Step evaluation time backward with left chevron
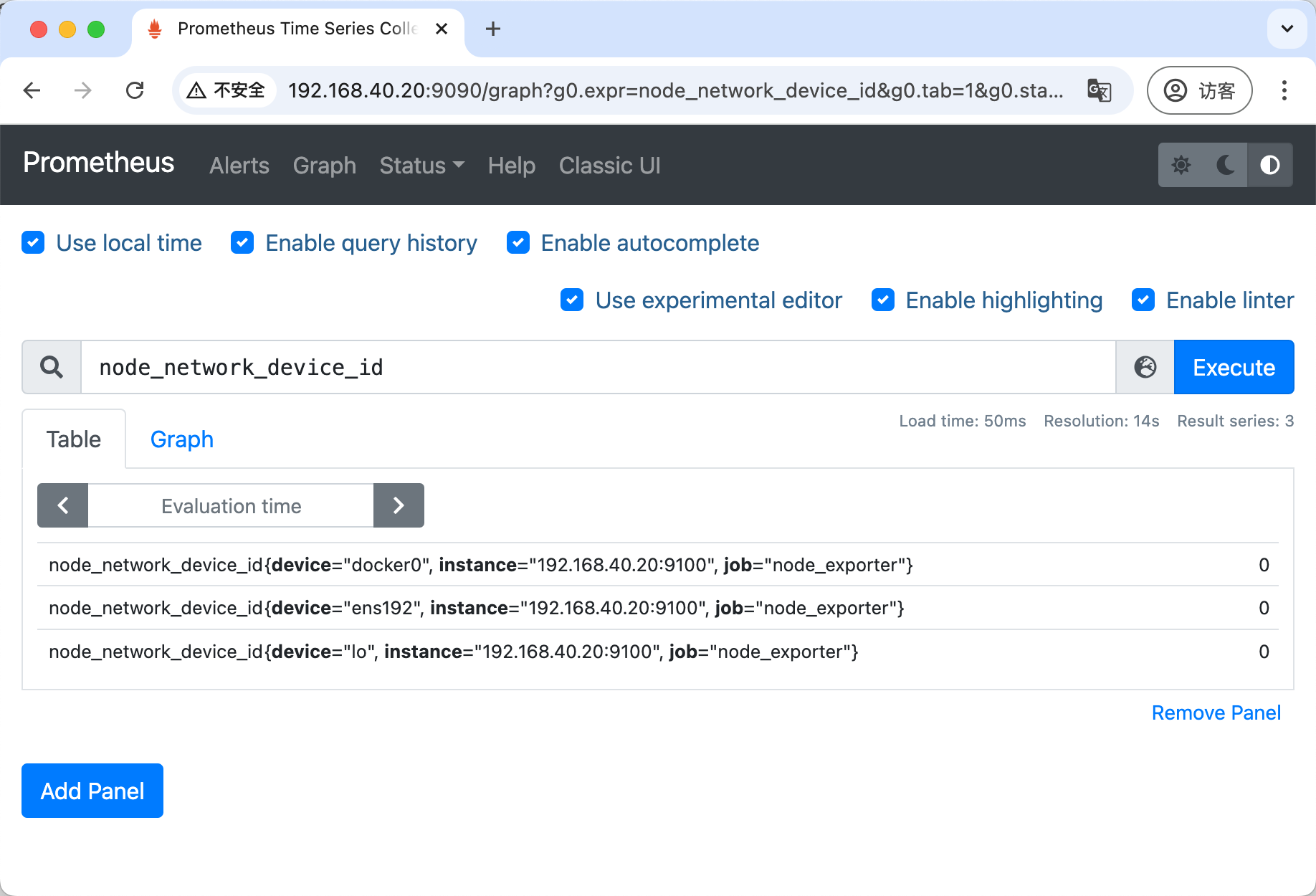This screenshot has height=896, width=1316. (63, 506)
